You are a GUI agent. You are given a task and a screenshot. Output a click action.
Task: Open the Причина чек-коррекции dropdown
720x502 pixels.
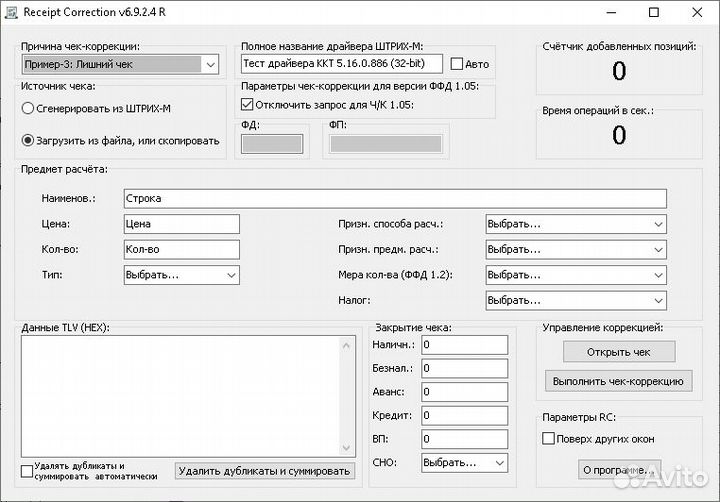tap(120, 64)
